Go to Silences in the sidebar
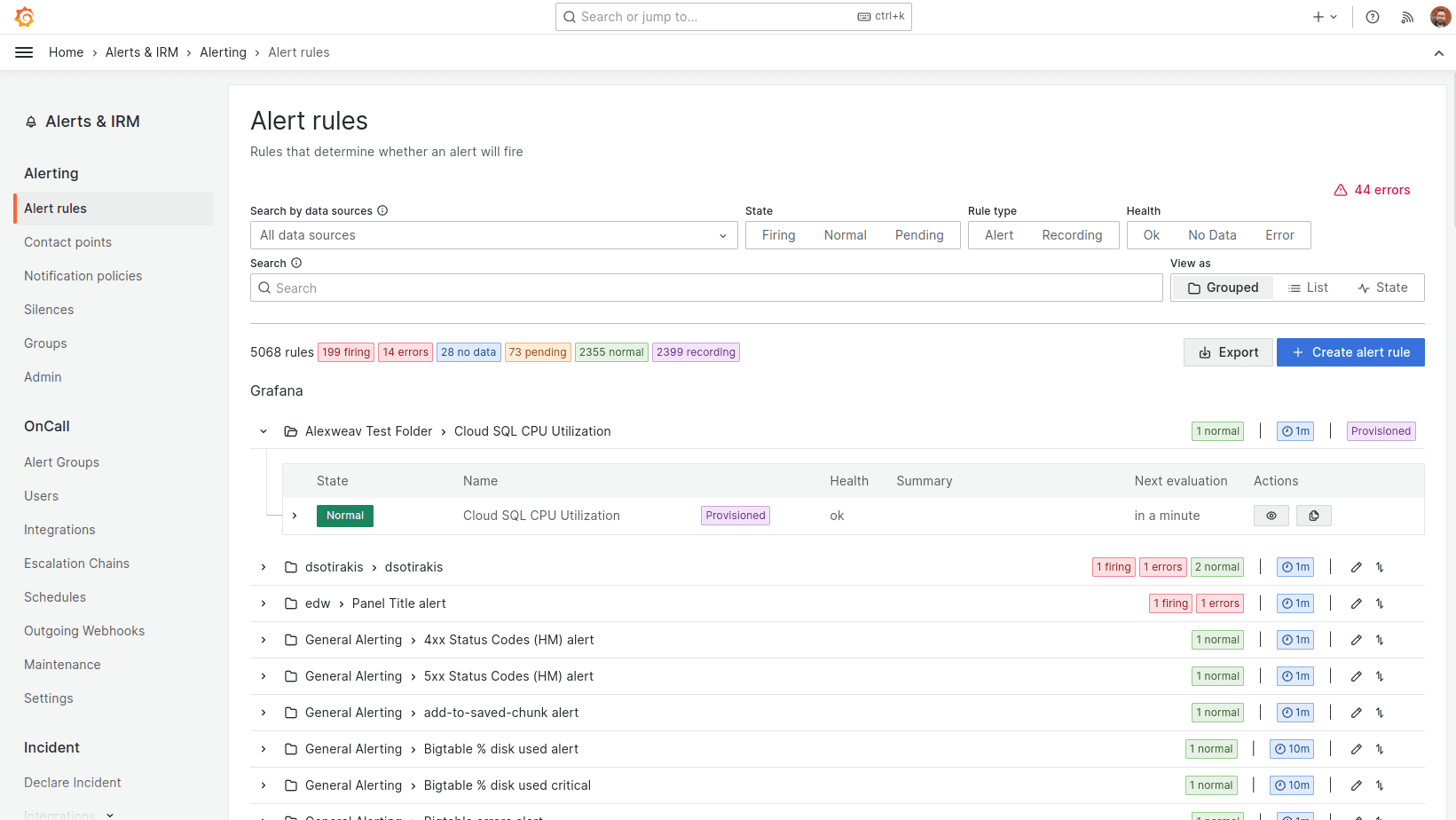The width and height of the screenshot is (1456, 820). pyautogui.click(x=49, y=310)
